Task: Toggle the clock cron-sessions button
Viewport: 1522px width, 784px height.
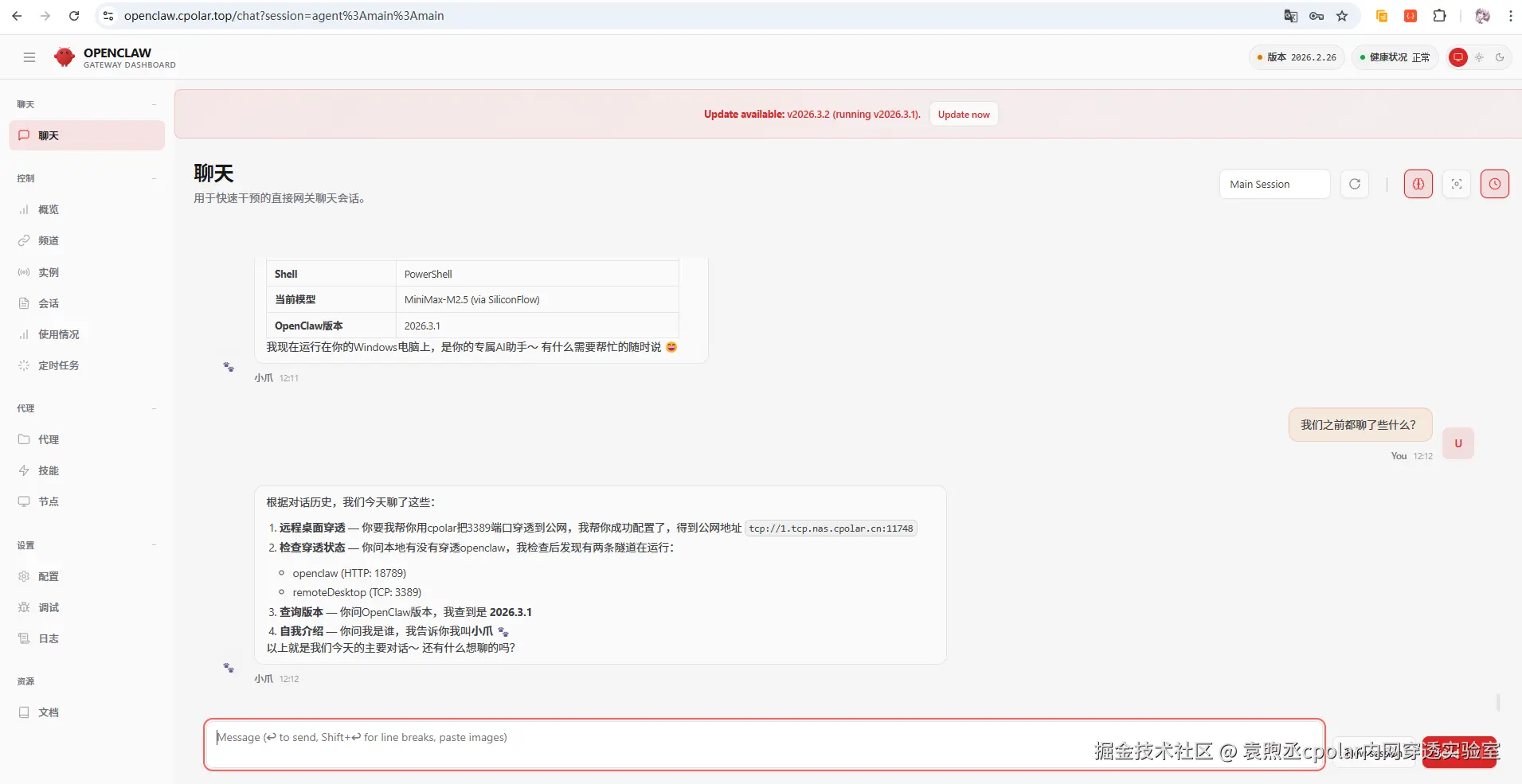Action: (1495, 184)
